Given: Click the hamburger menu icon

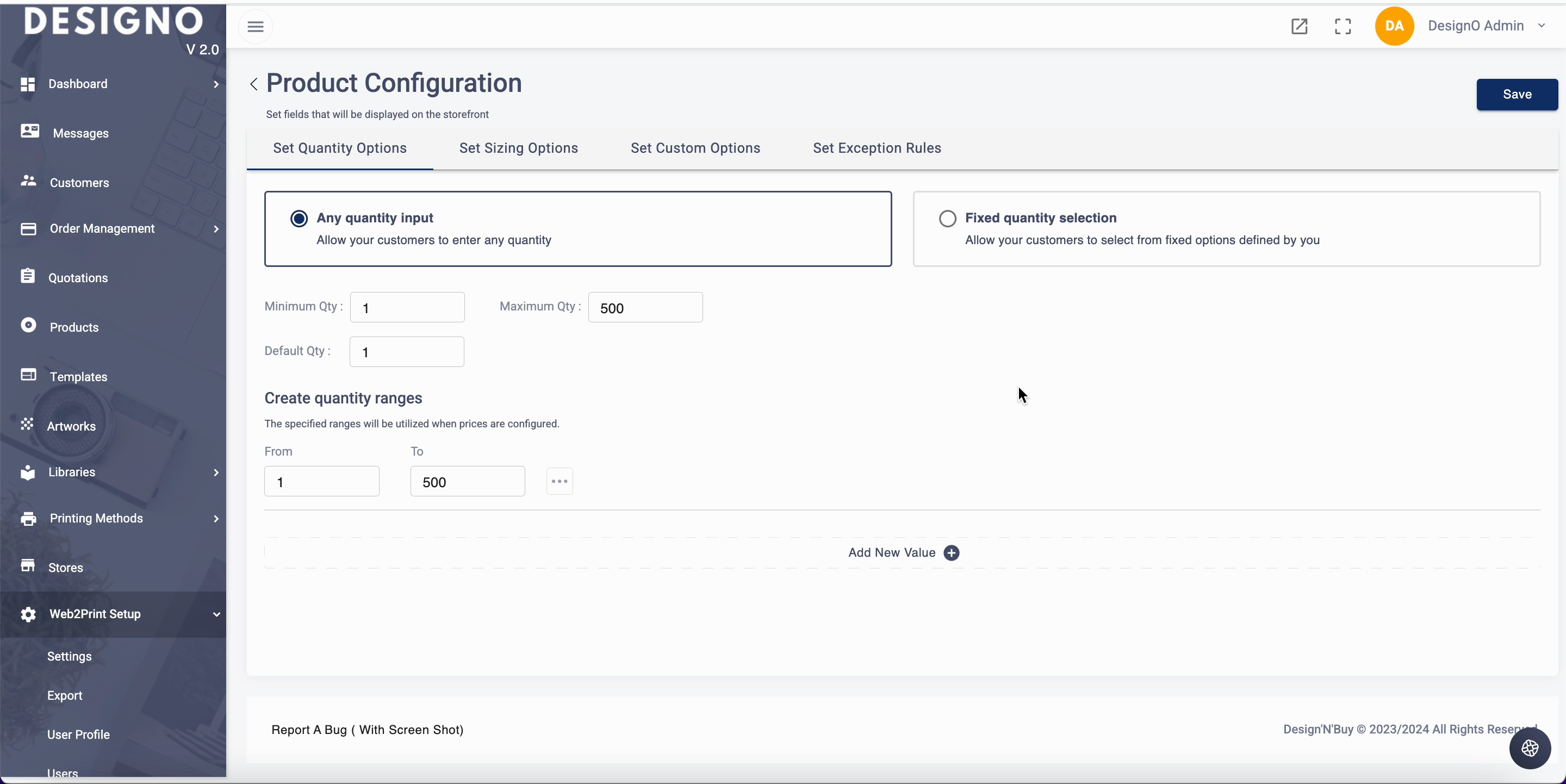Looking at the screenshot, I should click(256, 27).
